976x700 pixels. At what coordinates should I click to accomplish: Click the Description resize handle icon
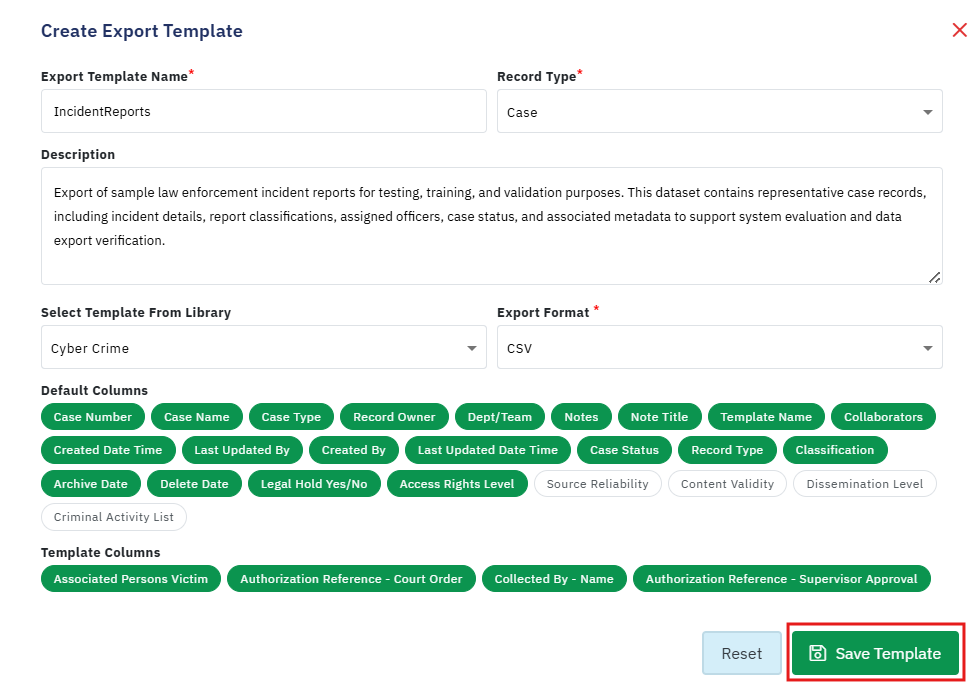pos(934,278)
